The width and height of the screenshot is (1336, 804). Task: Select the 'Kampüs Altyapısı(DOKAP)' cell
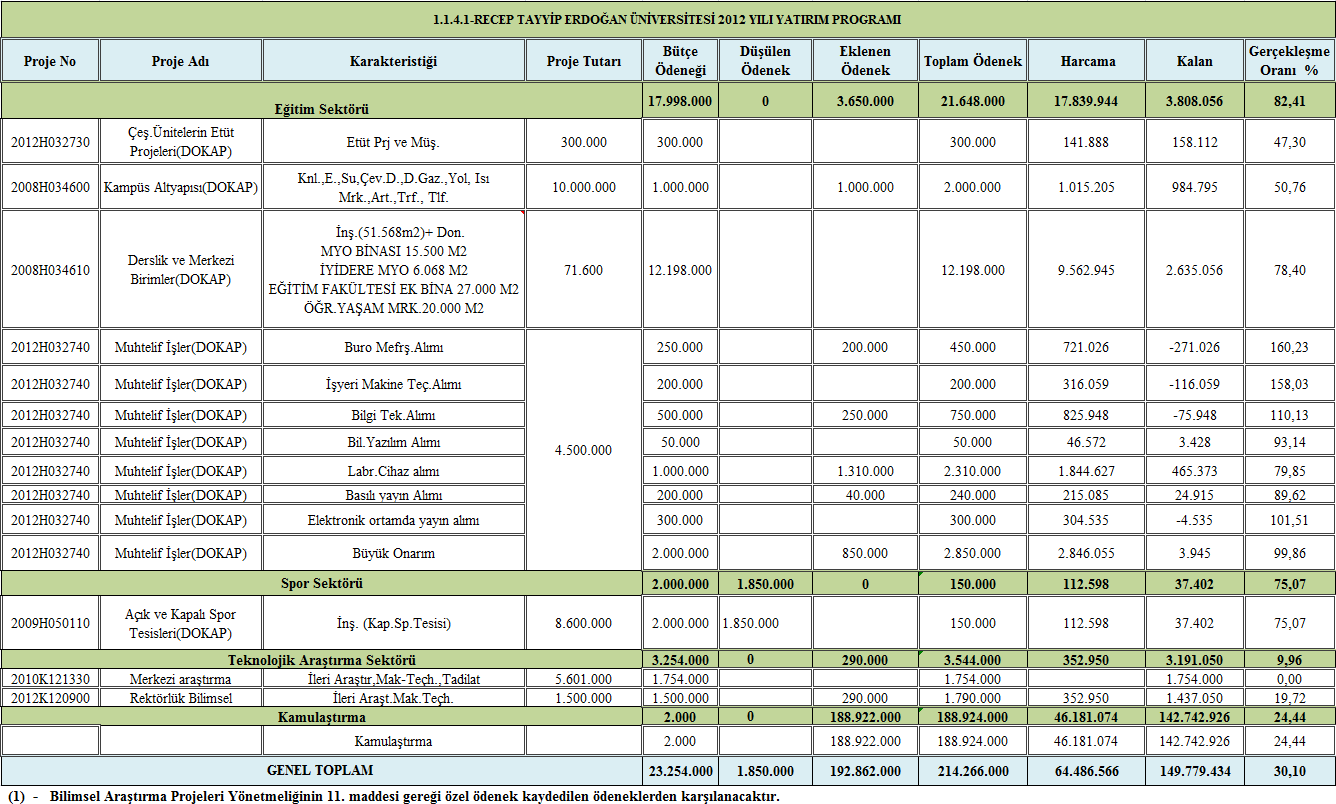point(180,187)
